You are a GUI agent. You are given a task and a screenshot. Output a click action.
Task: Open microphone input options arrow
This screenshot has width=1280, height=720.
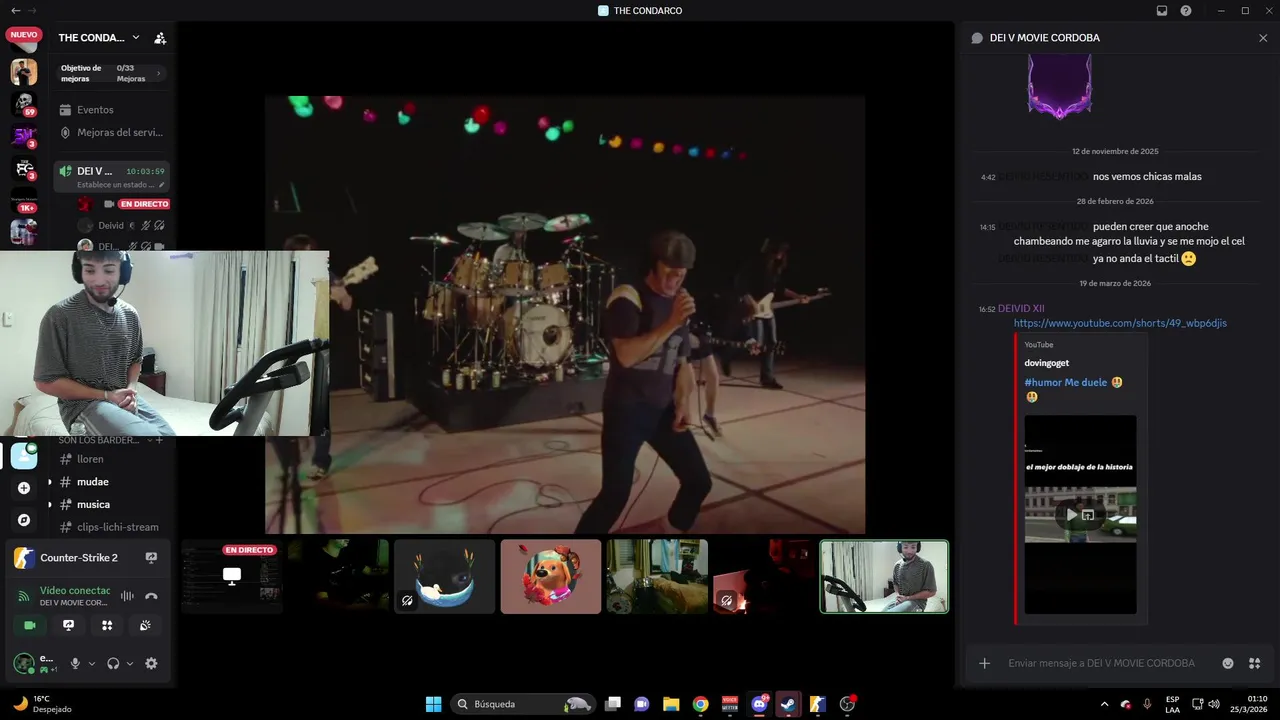(x=92, y=663)
